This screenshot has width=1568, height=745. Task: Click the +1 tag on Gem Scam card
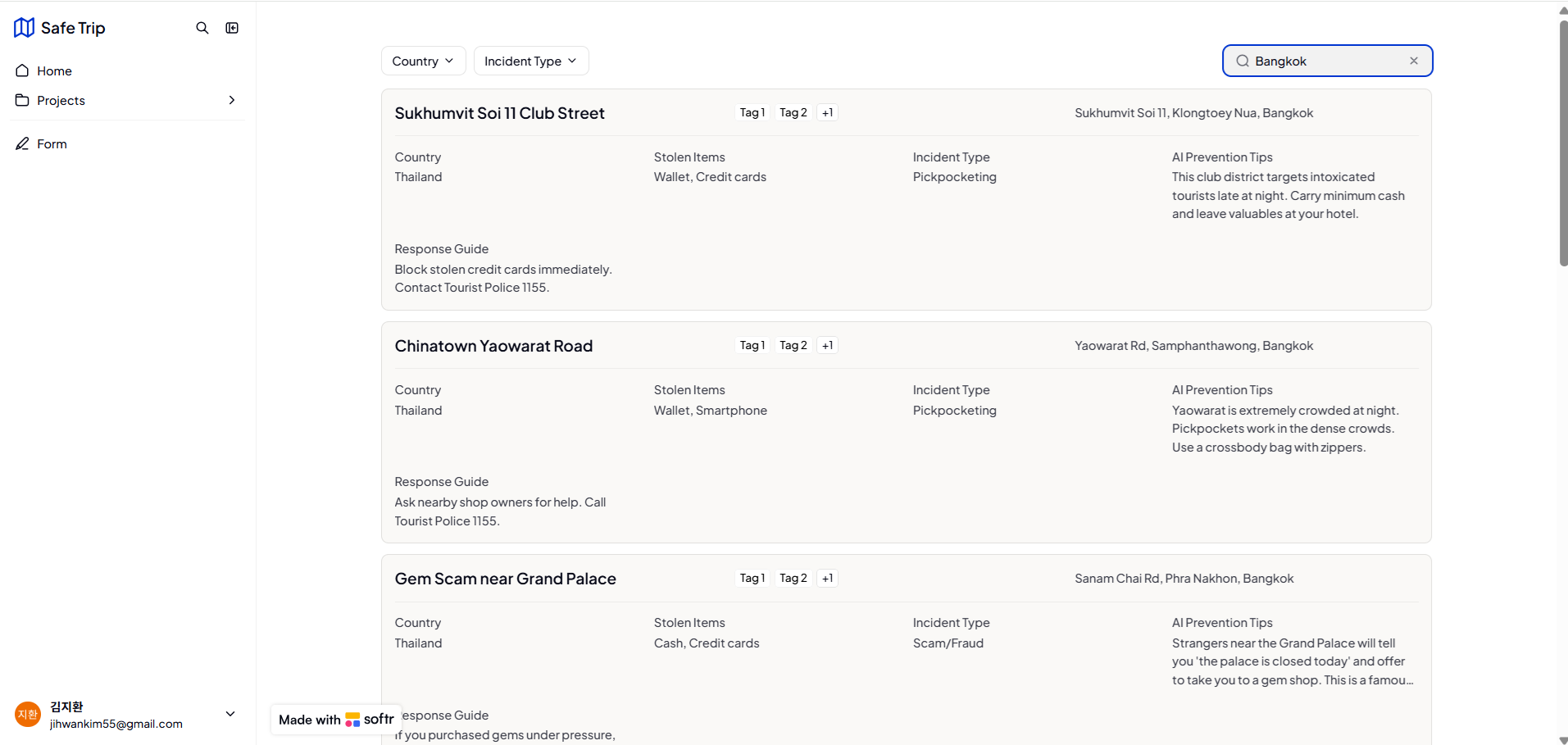[828, 579]
